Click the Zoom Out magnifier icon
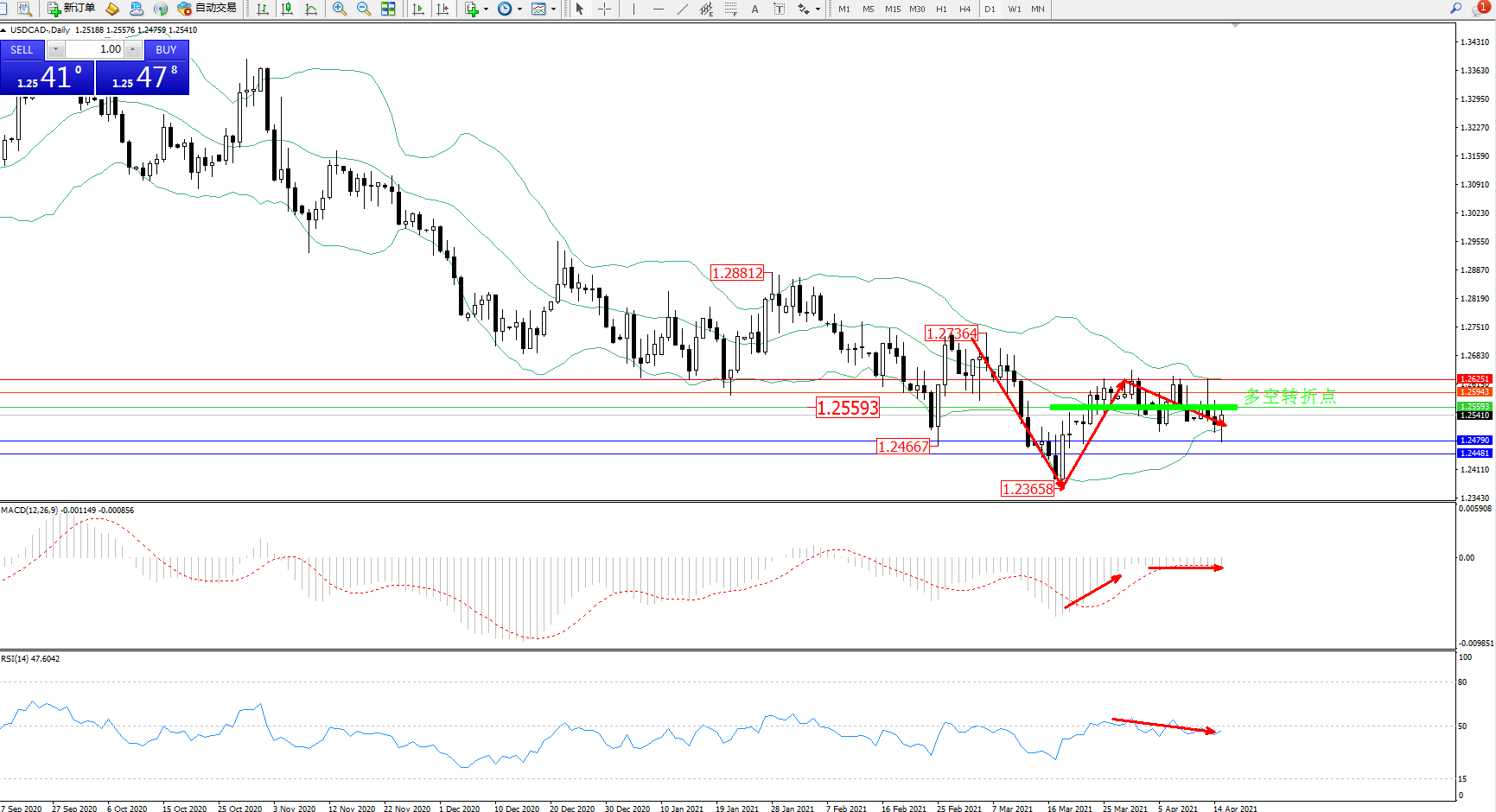The width and height of the screenshot is (1496, 812). (x=363, y=9)
